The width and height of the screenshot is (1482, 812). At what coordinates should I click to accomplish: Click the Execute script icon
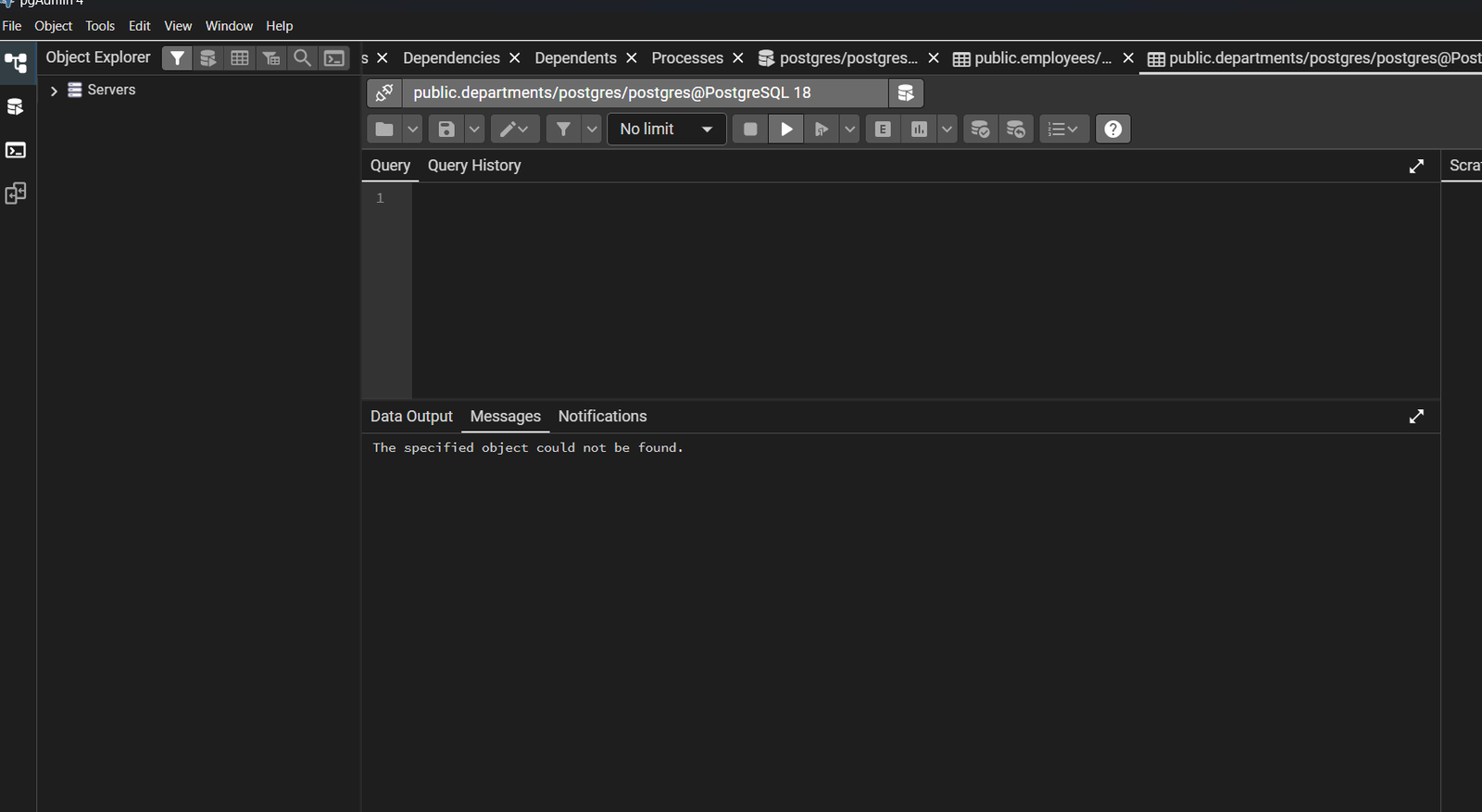[822, 129]
